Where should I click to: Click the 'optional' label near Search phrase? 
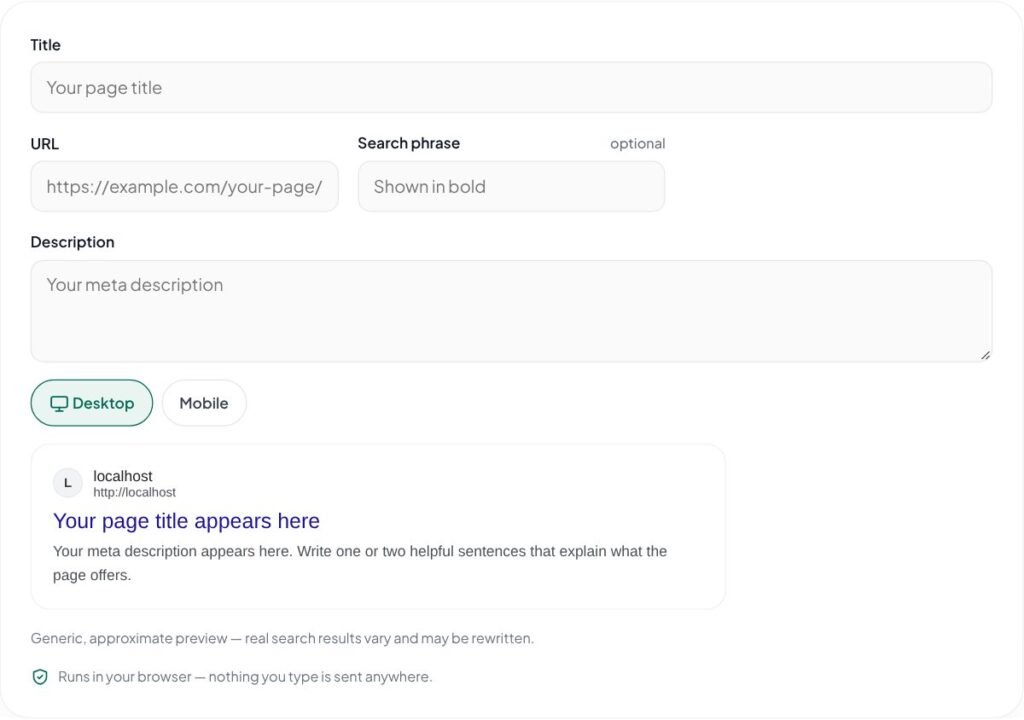pos(637,144)
